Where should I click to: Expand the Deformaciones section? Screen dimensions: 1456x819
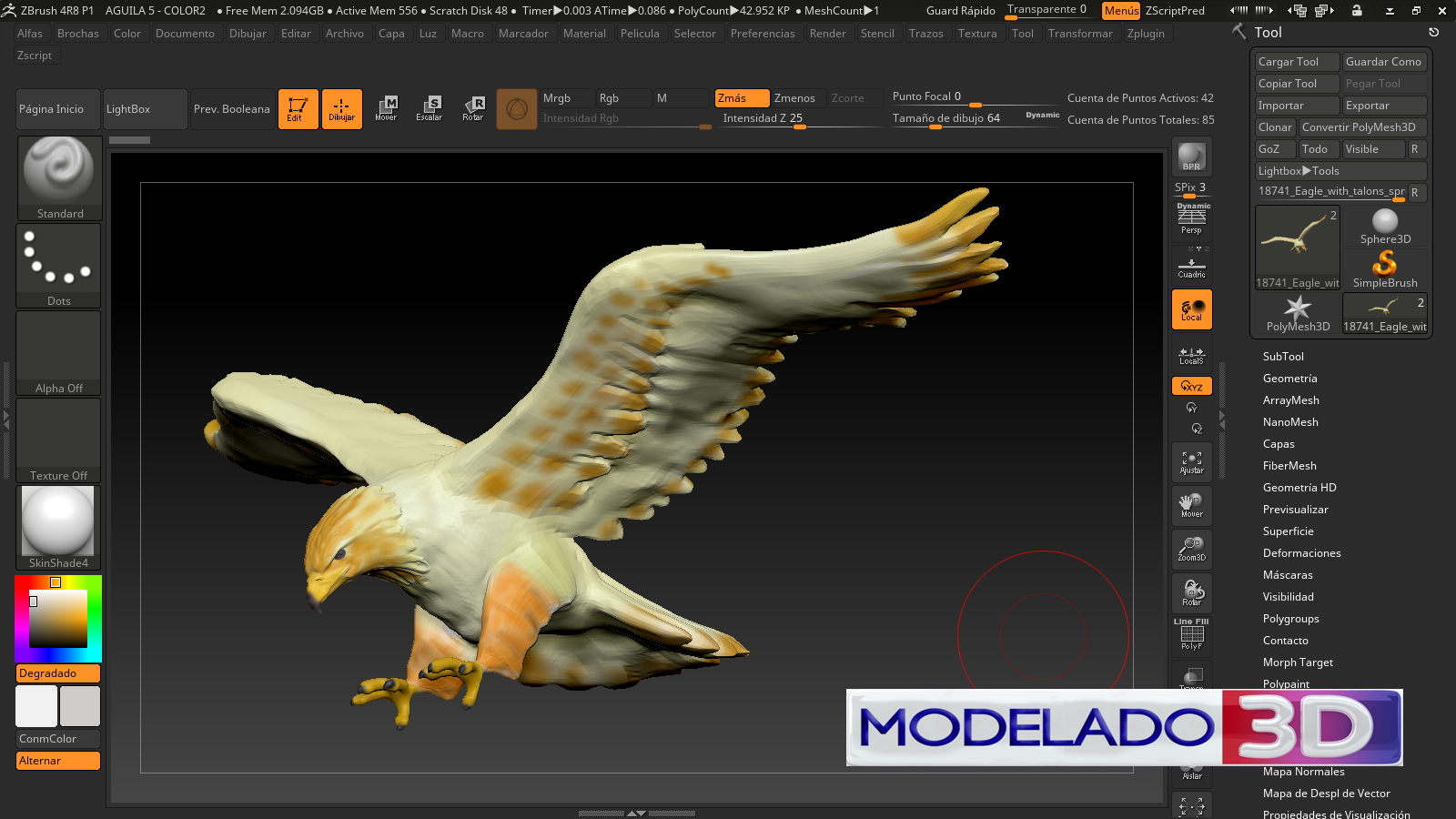(x=1302, y=553)
